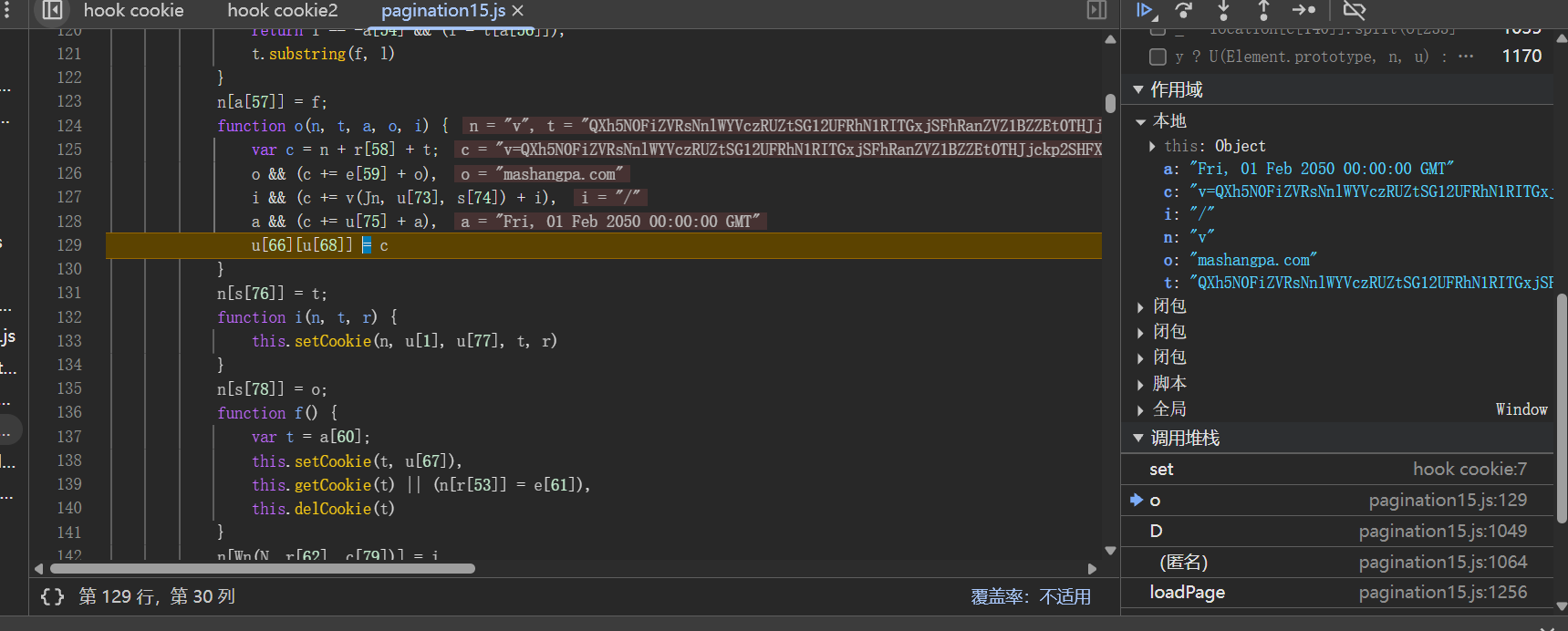Click the 第 129 行 cursor position status

157,596
